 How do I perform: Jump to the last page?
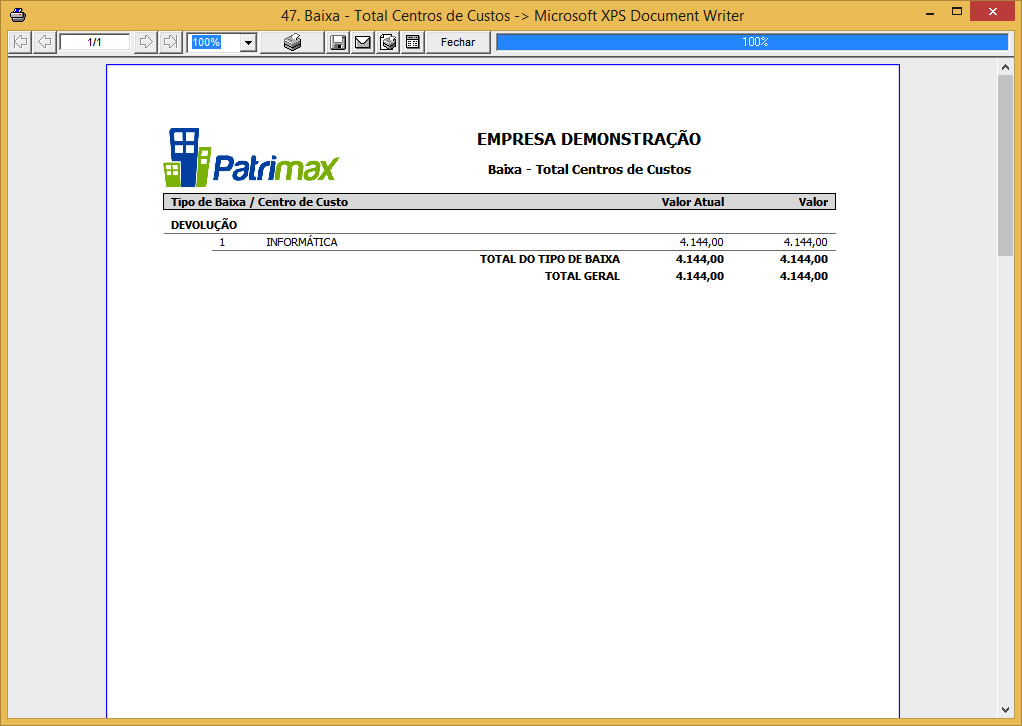click(170, 42)
